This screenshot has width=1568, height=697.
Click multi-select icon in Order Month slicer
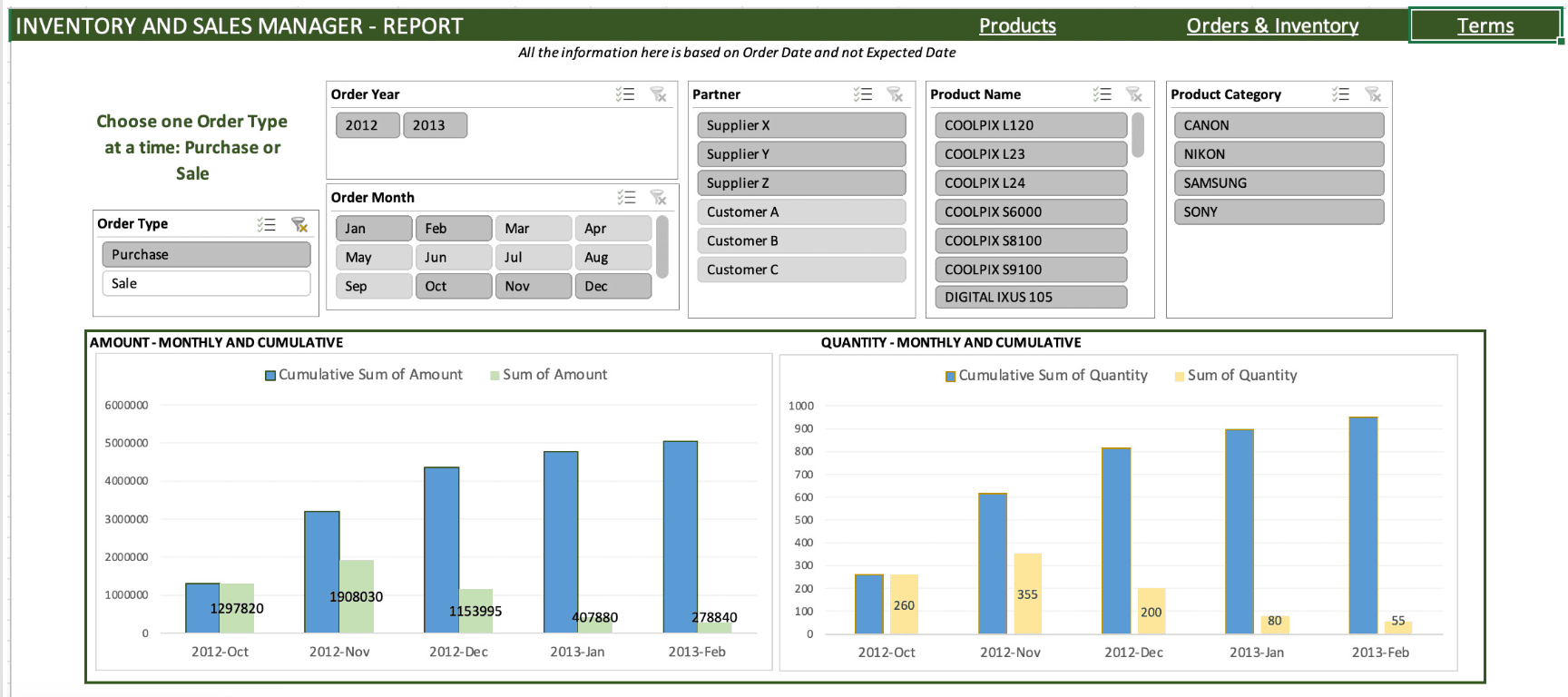pyautogui.click(x=626, y=198)
